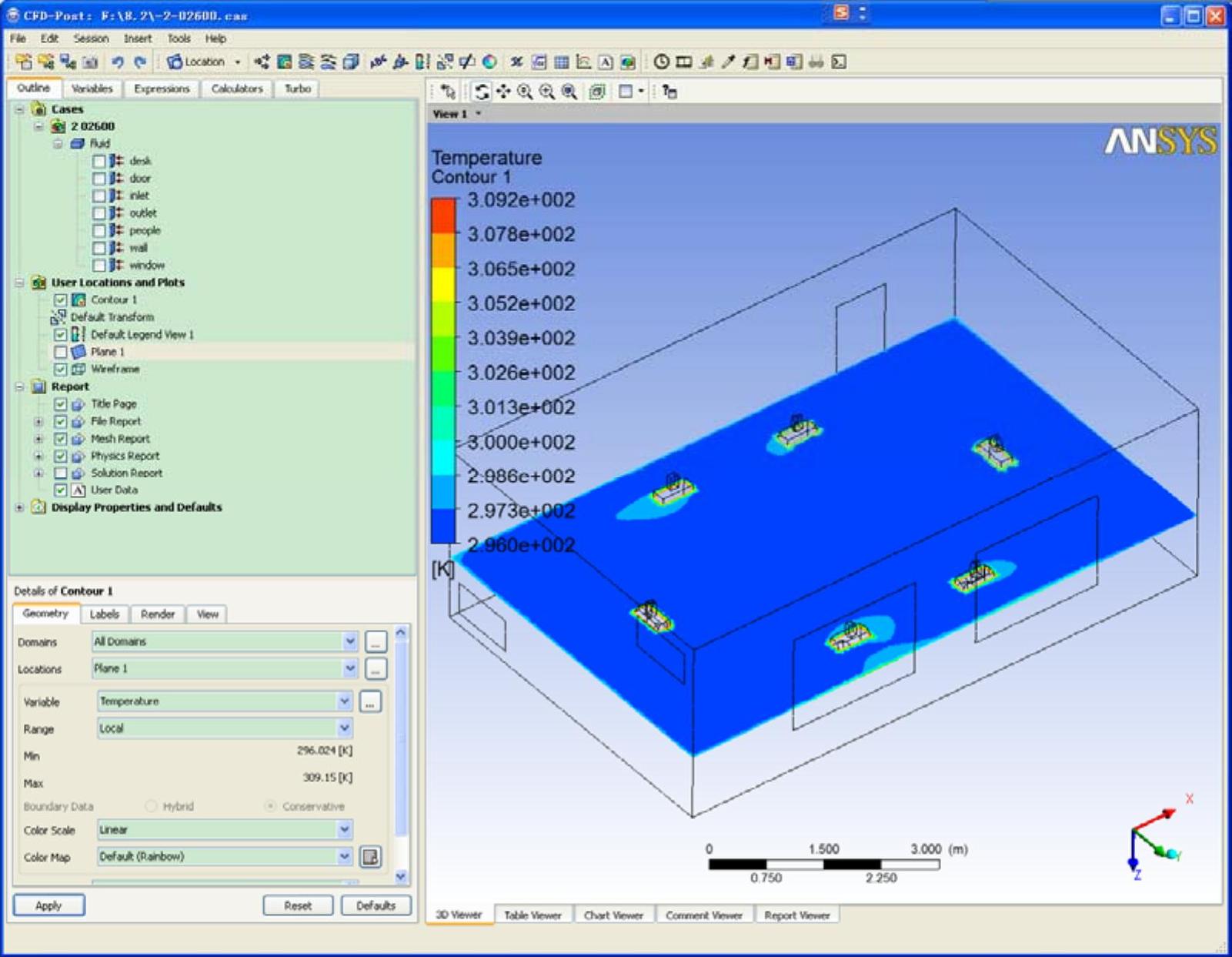This screenshot has height=957, width=1232.
Task: Insert a Vector plot via toolbar icon
Action: coord(262,62)
